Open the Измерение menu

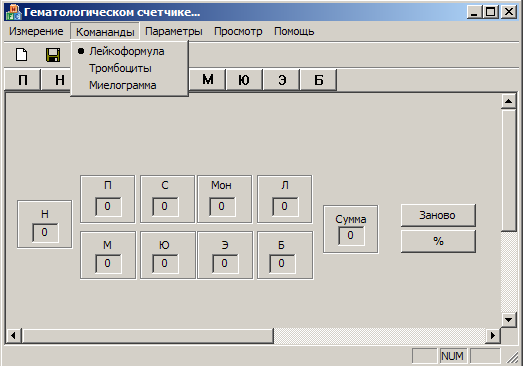(36, 31)
